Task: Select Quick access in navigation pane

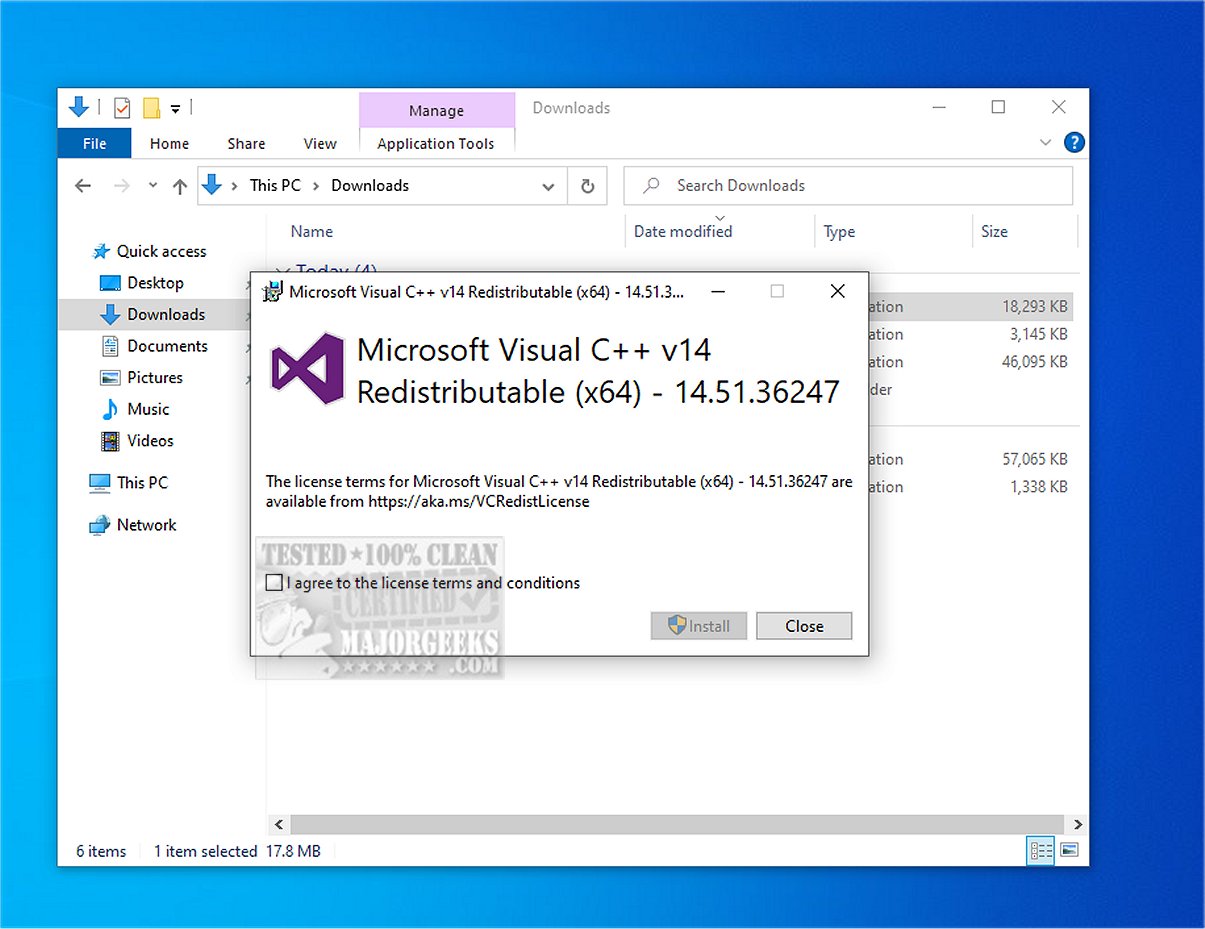Action: pyautogui.click(x=161, y=251)
